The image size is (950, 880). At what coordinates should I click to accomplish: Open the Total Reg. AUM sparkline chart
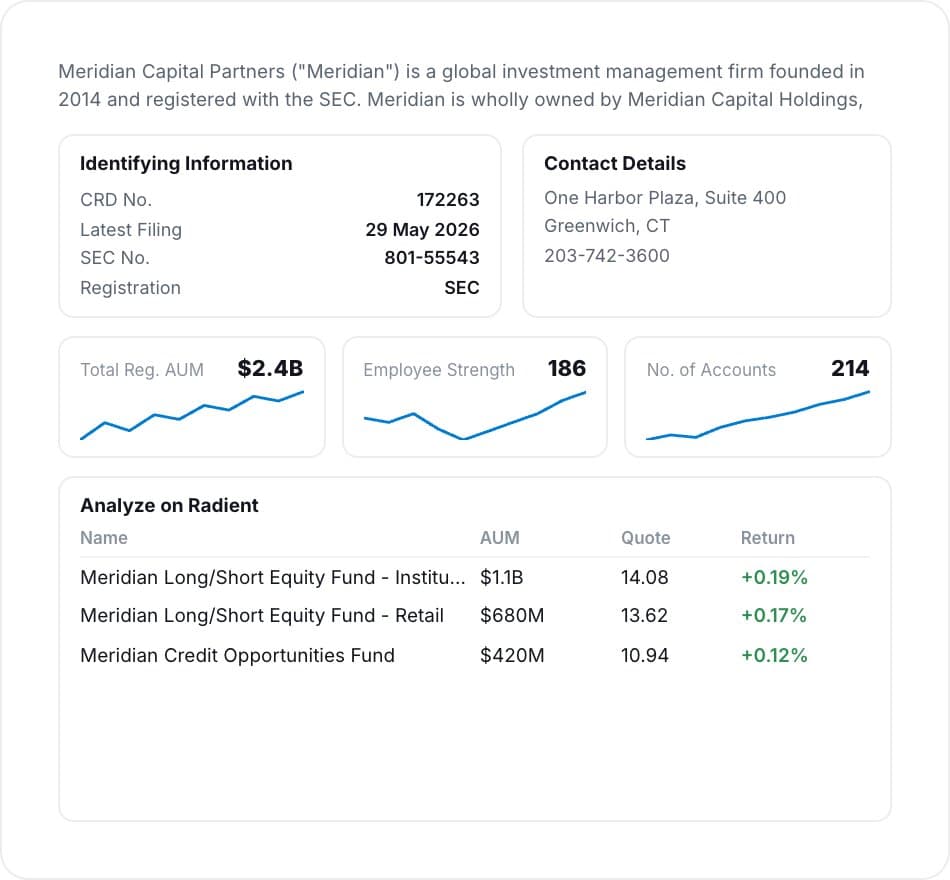[x=192, y=415]
